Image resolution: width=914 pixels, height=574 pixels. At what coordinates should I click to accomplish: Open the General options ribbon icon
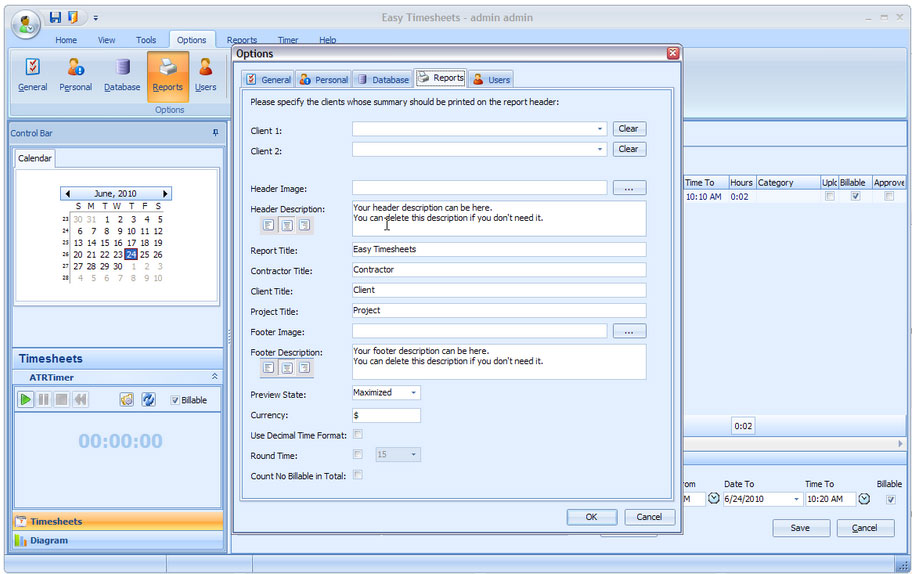tap(33, 76)
